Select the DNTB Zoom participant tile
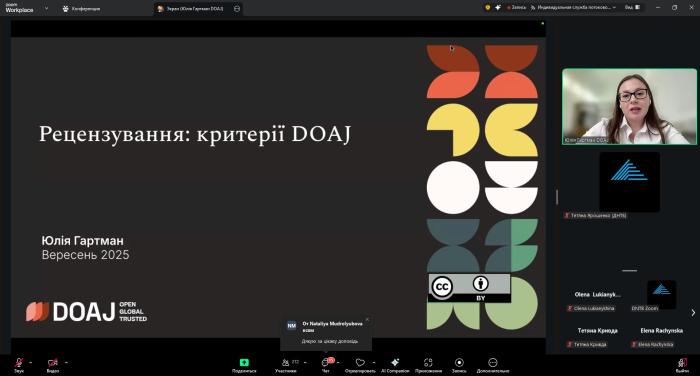This screenshot has width=700, height=376. coord(661,296)
